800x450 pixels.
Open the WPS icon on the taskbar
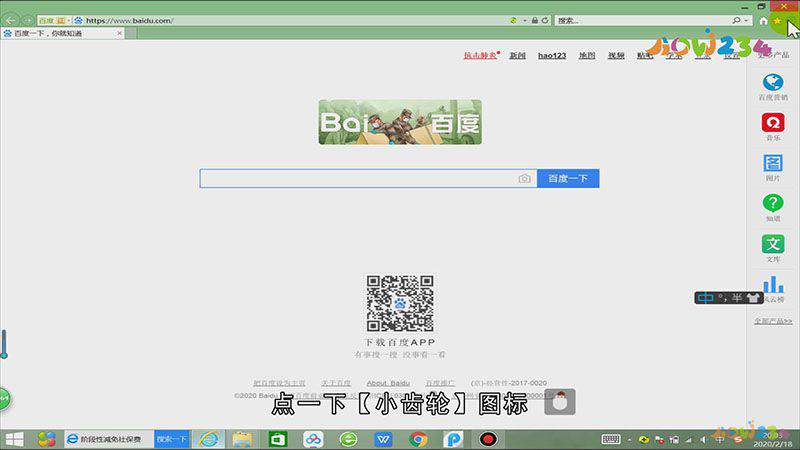click(383, 439)
